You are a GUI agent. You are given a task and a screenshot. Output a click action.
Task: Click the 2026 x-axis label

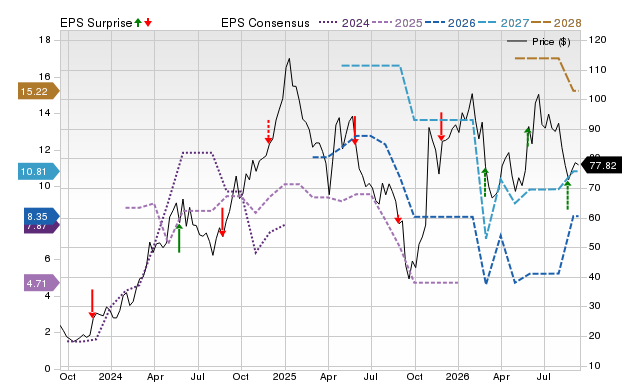click(x=458, y=376)
